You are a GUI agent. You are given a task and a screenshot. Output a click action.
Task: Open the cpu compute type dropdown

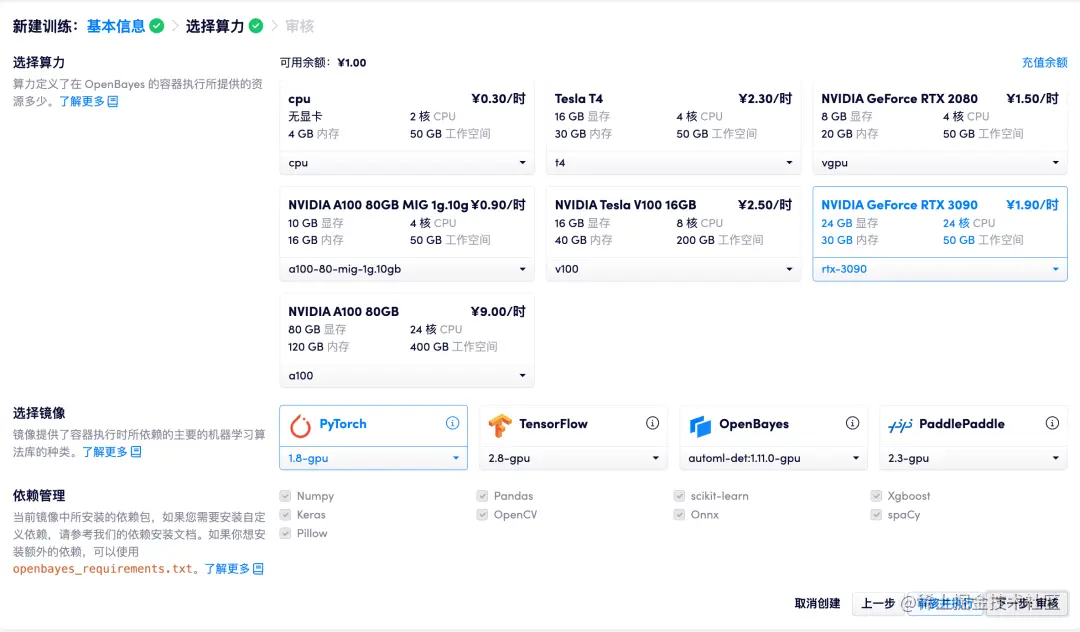point(407,162)
